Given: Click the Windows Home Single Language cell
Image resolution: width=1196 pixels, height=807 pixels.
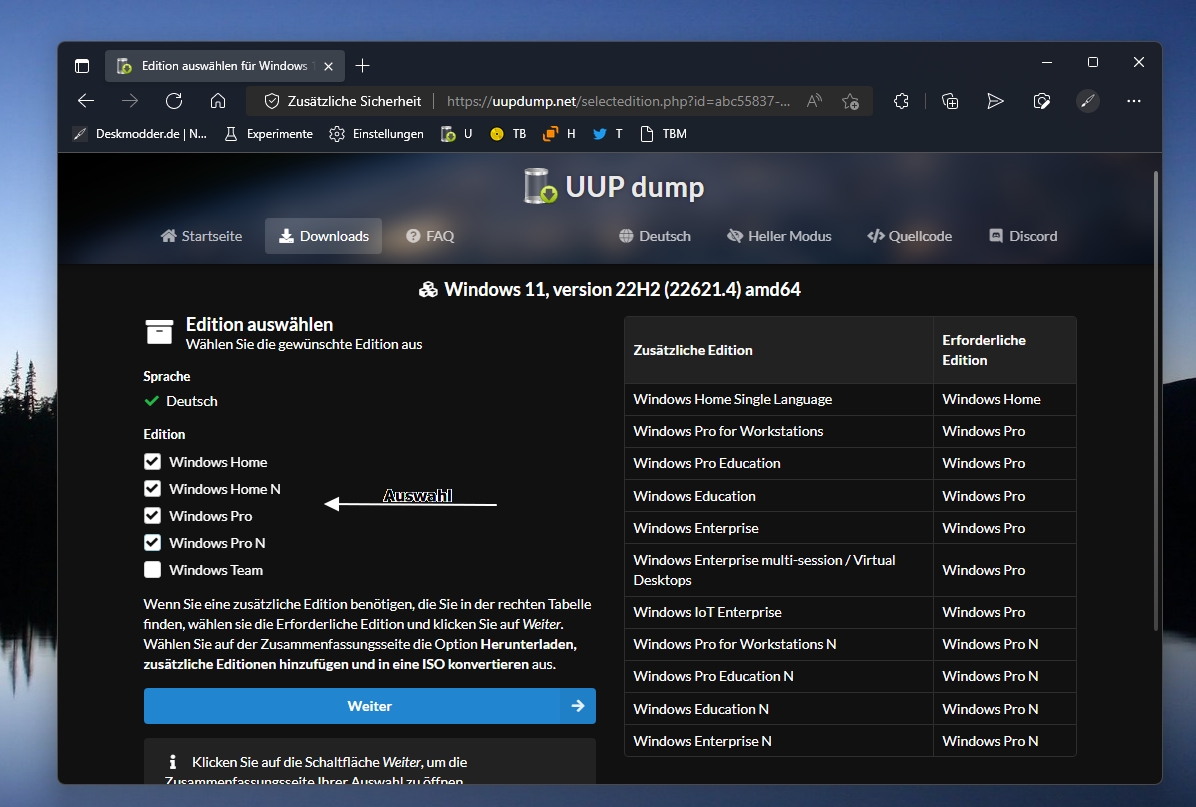Looking at the screenshot, I should tap(779, 399).
